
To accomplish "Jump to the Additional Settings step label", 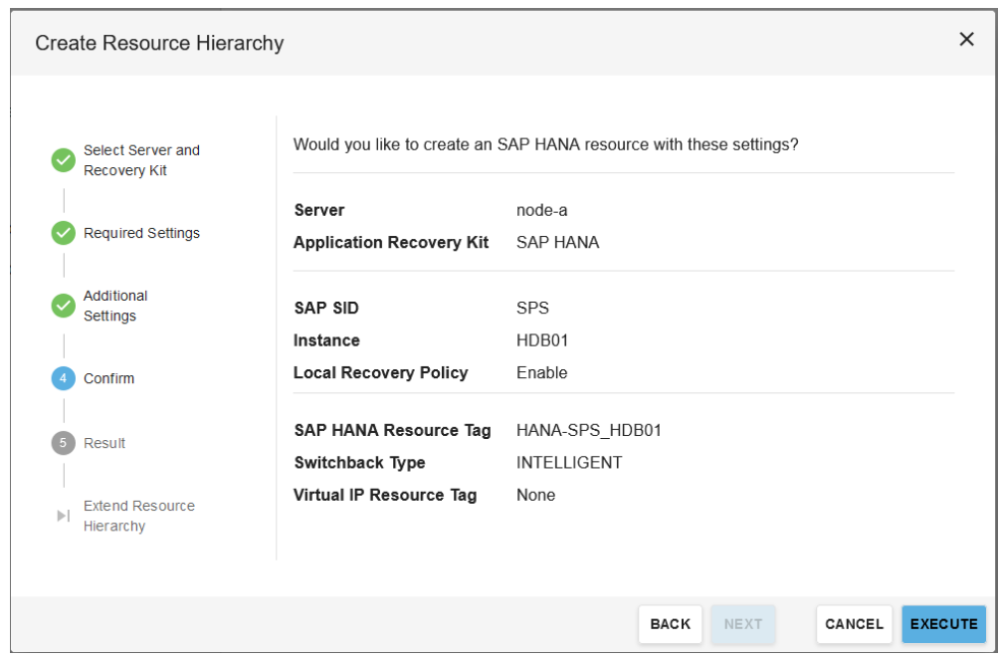I will click(115, 305).
